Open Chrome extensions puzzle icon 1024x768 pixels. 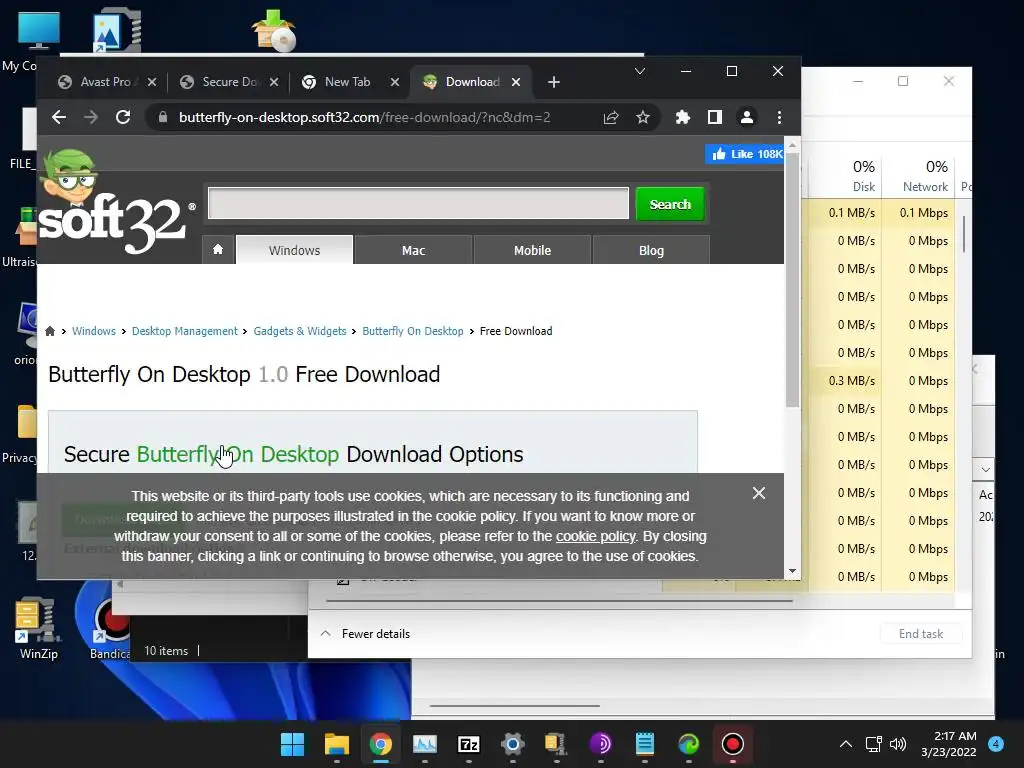[x=682, y=118]
